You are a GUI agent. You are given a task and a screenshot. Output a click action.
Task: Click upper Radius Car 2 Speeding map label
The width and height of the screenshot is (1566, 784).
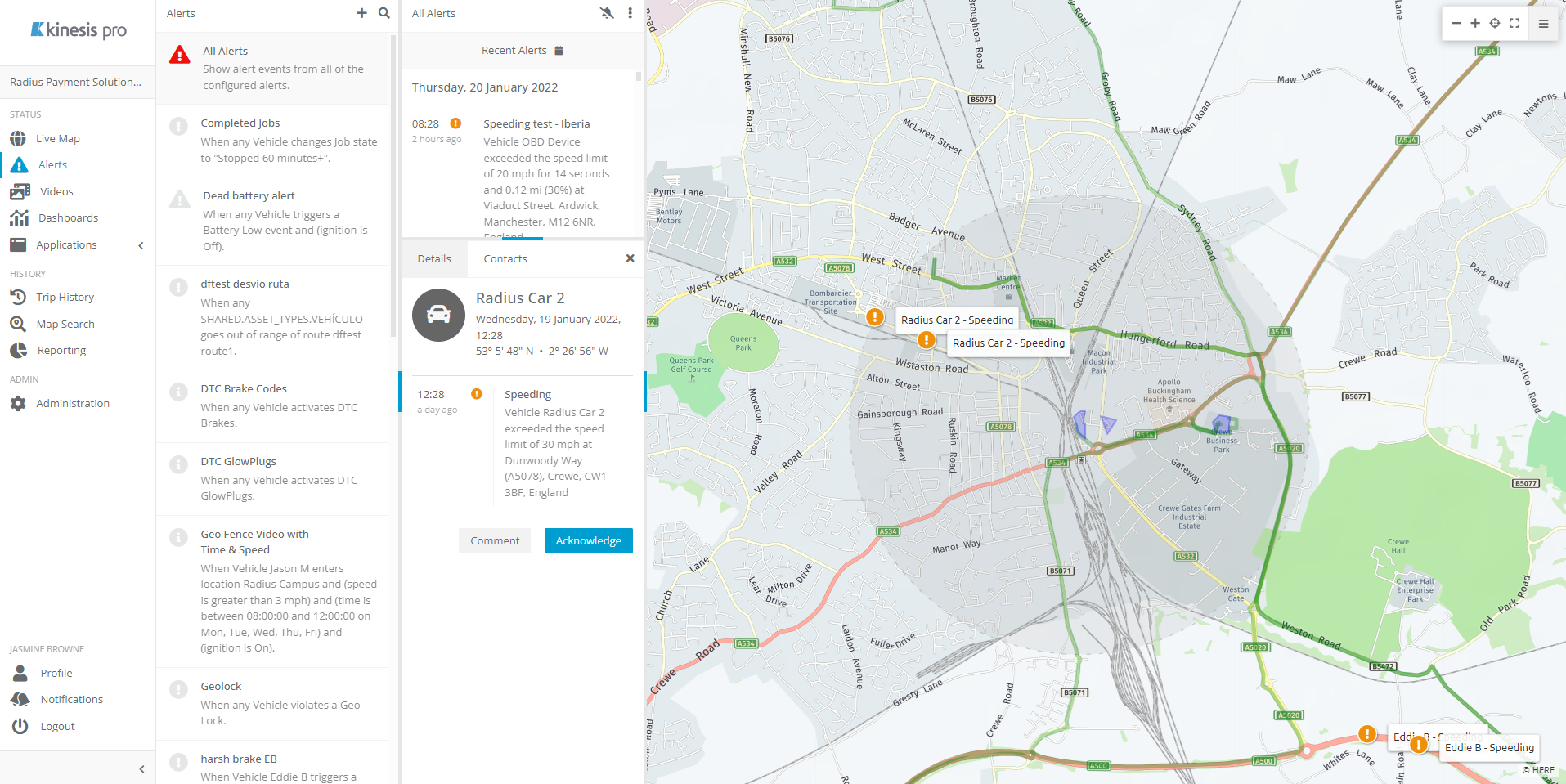point(957,320)
